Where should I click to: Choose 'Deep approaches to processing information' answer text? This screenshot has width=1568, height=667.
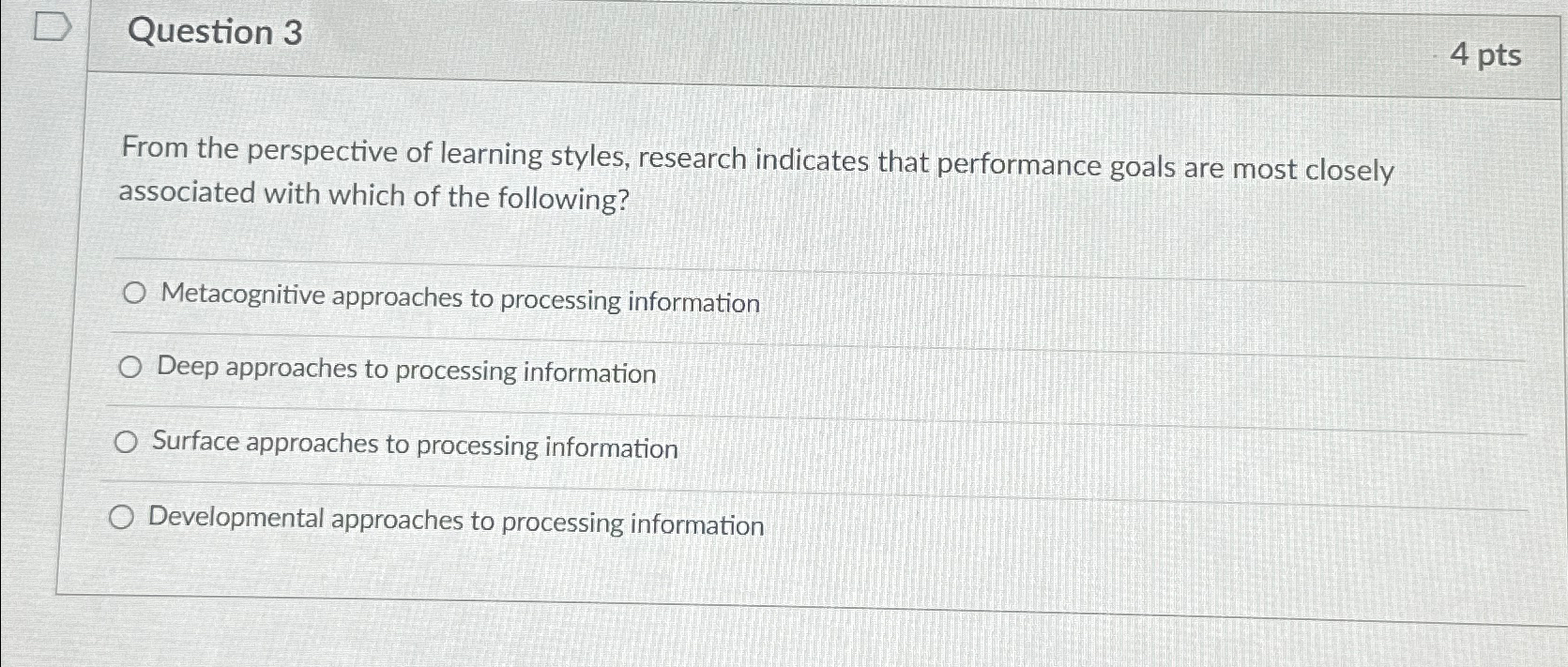405,371
